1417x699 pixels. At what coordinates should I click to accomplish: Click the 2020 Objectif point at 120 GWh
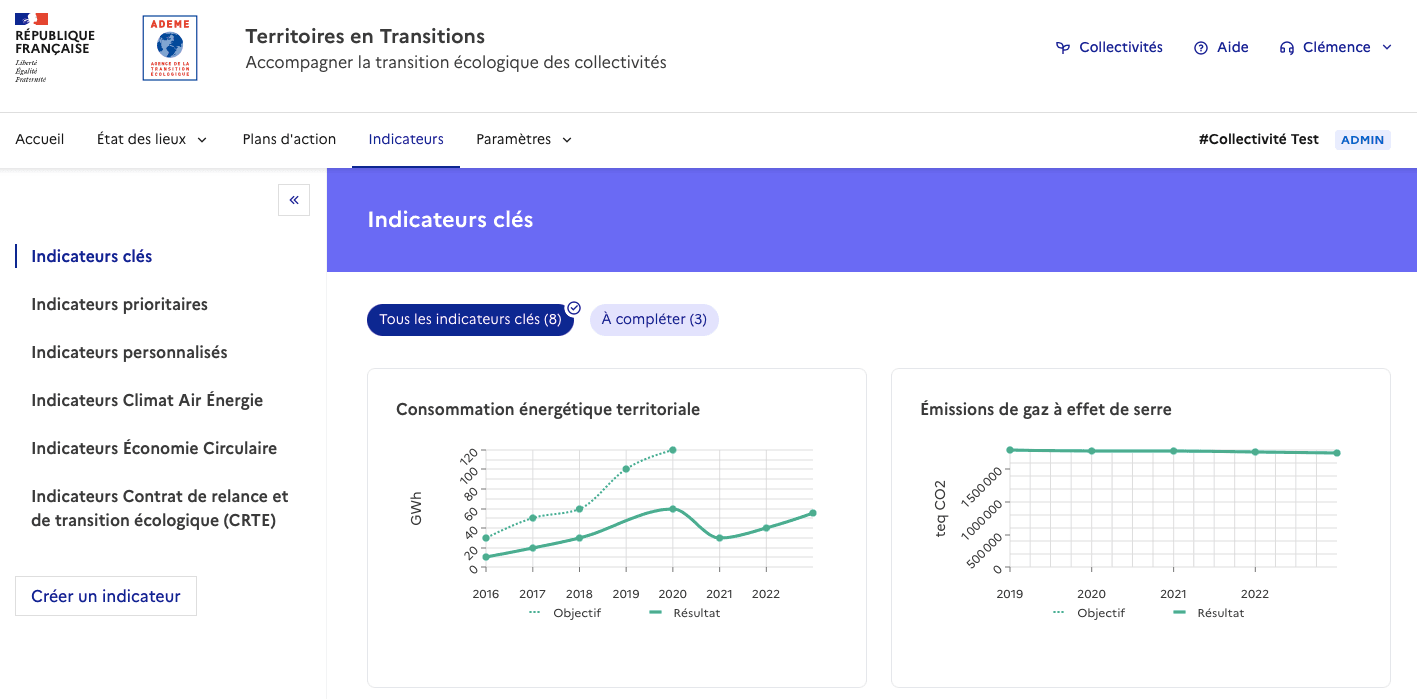tap(673, 450)
